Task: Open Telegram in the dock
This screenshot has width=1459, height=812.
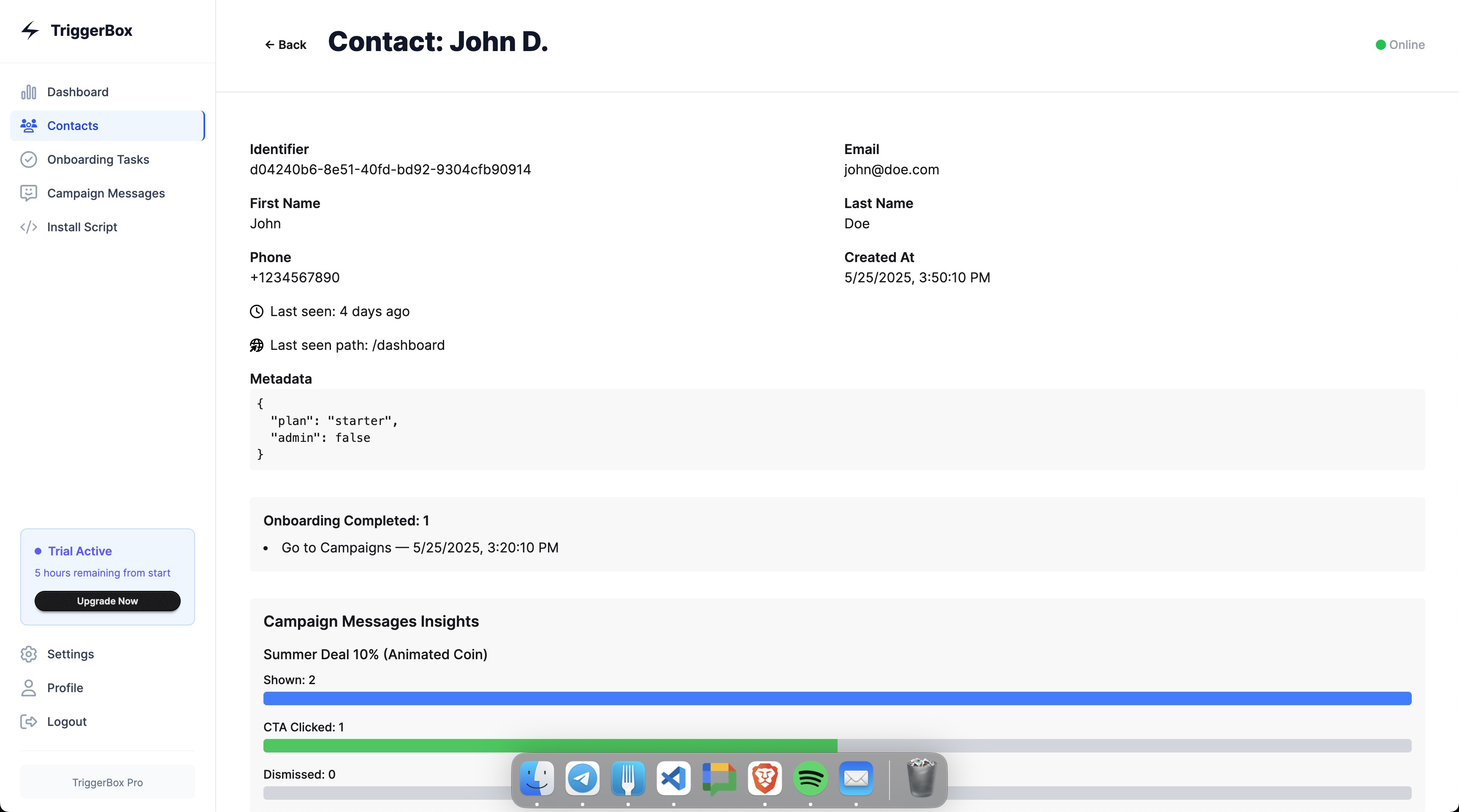Action: pos(582,779)
